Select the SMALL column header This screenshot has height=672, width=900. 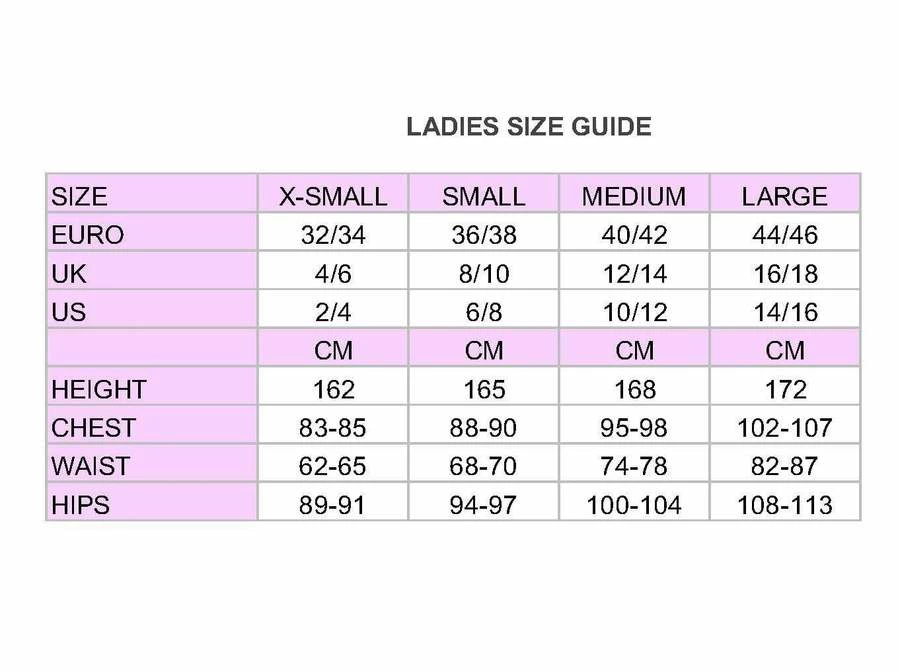point(483,196)
